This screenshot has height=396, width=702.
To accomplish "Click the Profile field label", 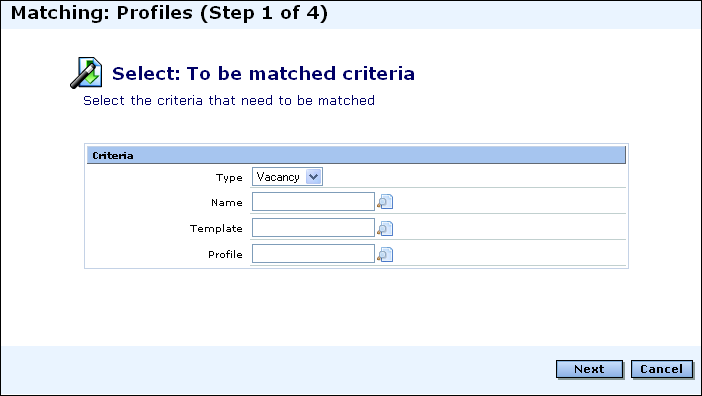I will point(225,255).
